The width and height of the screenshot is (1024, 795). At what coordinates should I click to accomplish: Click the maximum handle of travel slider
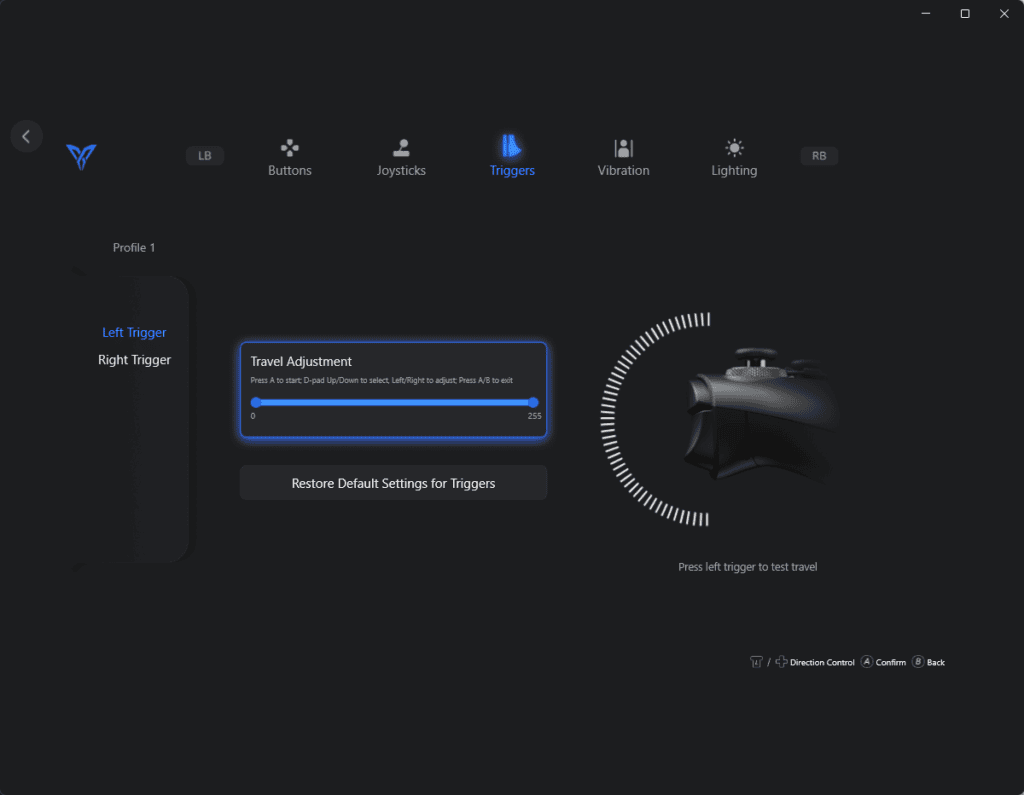[533, 402]
